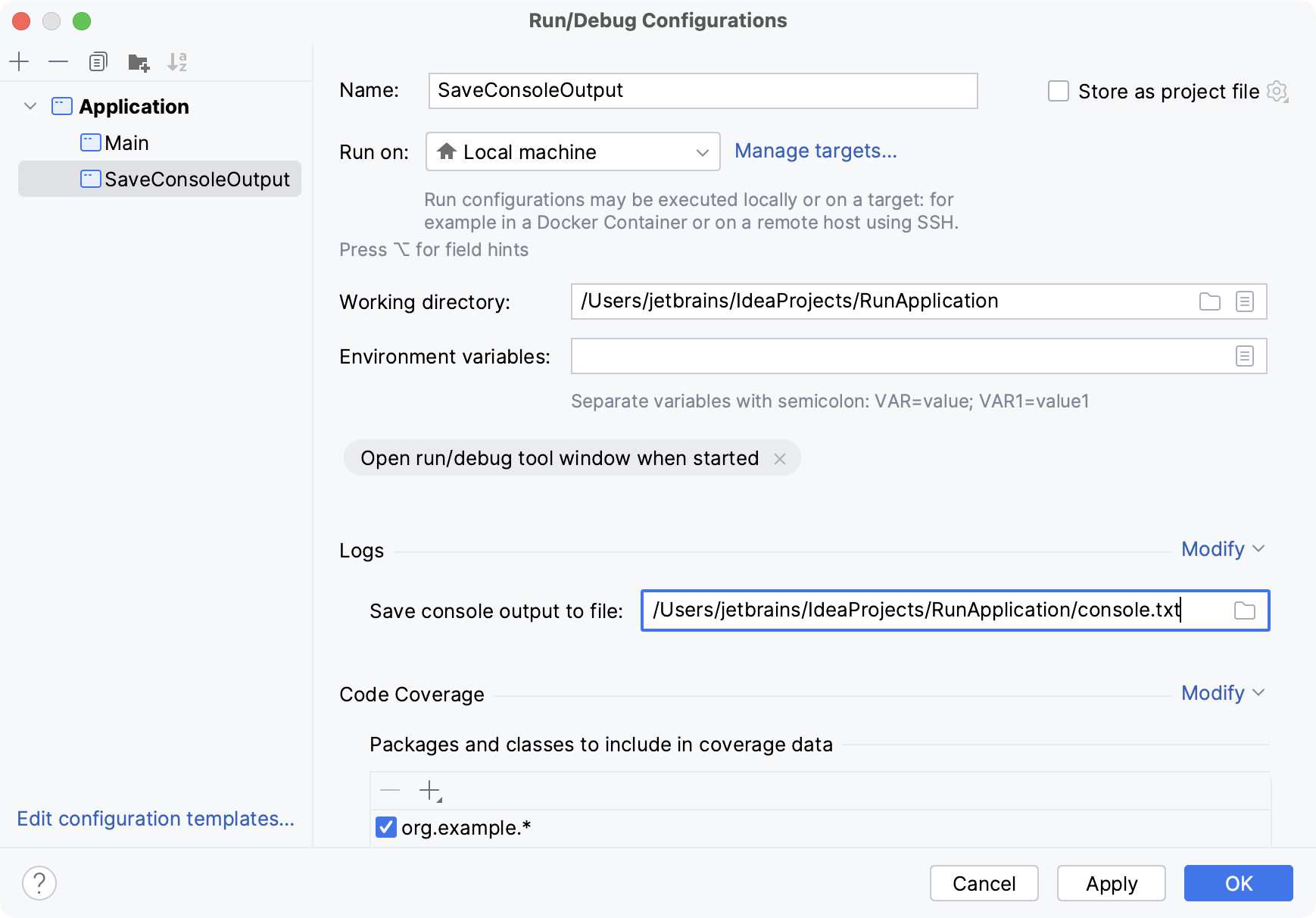Select the SaveConsoleOutput configuration
This screenshot has height=918, width=1316.
click(160, 179)
